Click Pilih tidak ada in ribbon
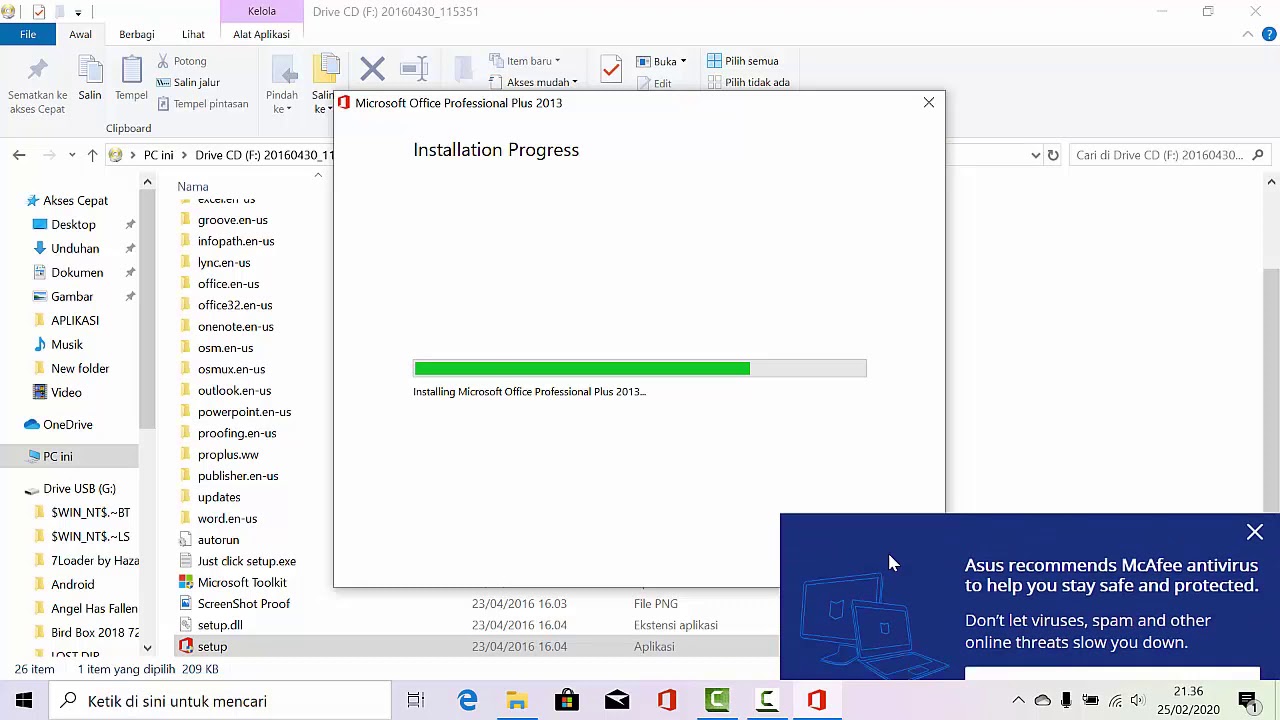The width and height of the screenshot is (1280, 720). pos(748,82)
